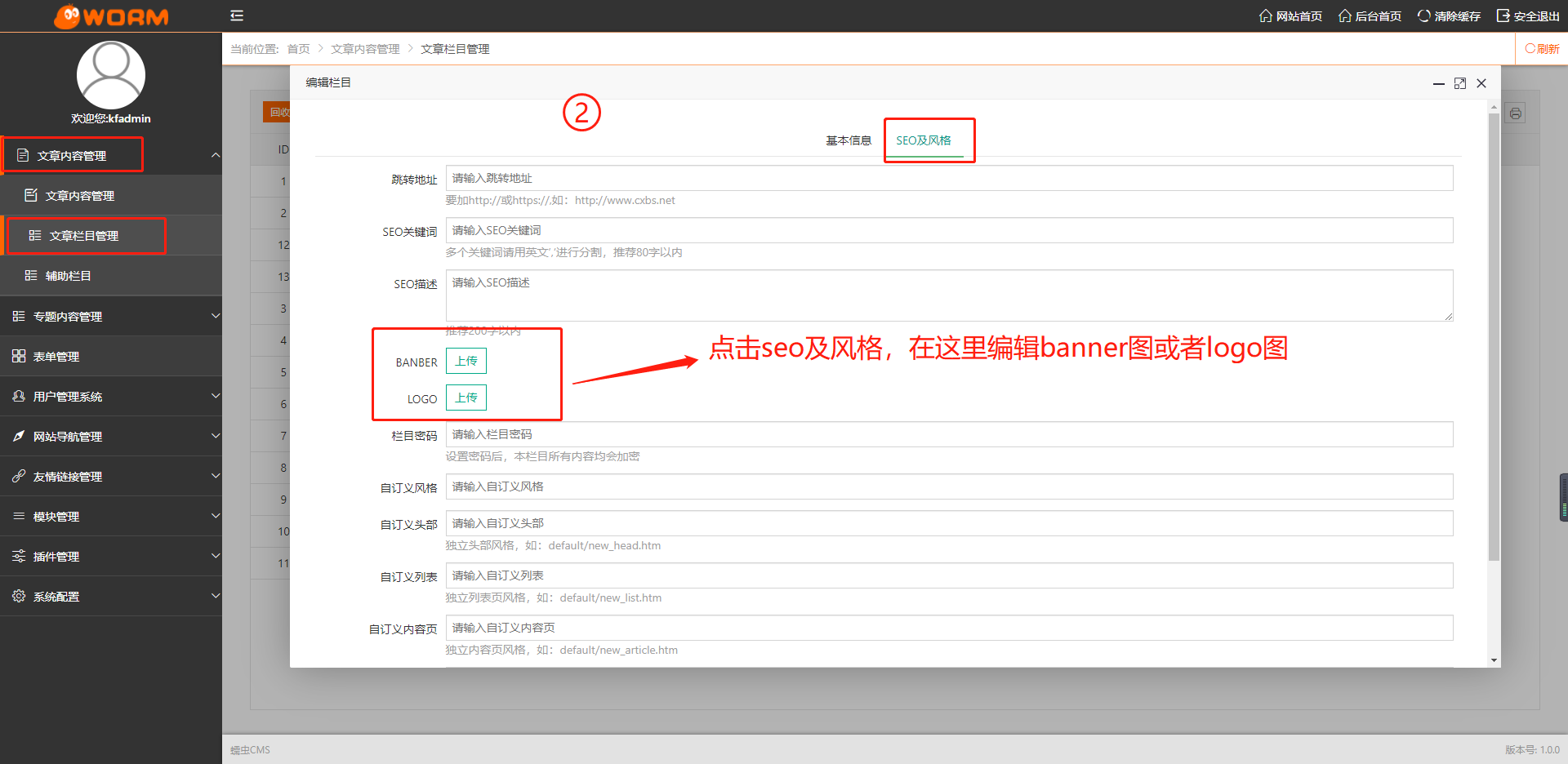Viewport: 1568px width, 764px height.
Task: Click the 首页 breadcrumb link
Action: tap(298, 49)
